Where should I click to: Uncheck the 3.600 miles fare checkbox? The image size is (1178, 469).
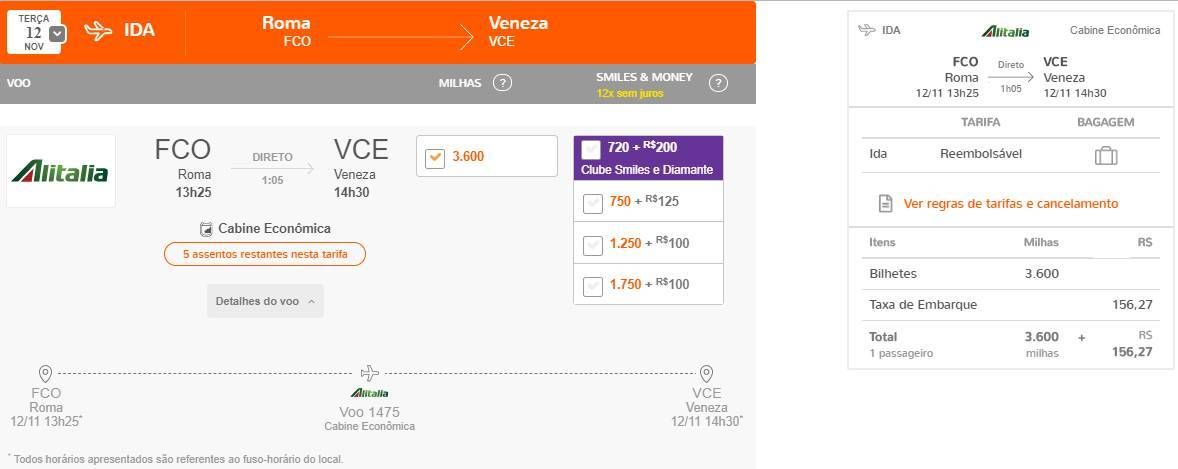[435, 159]
